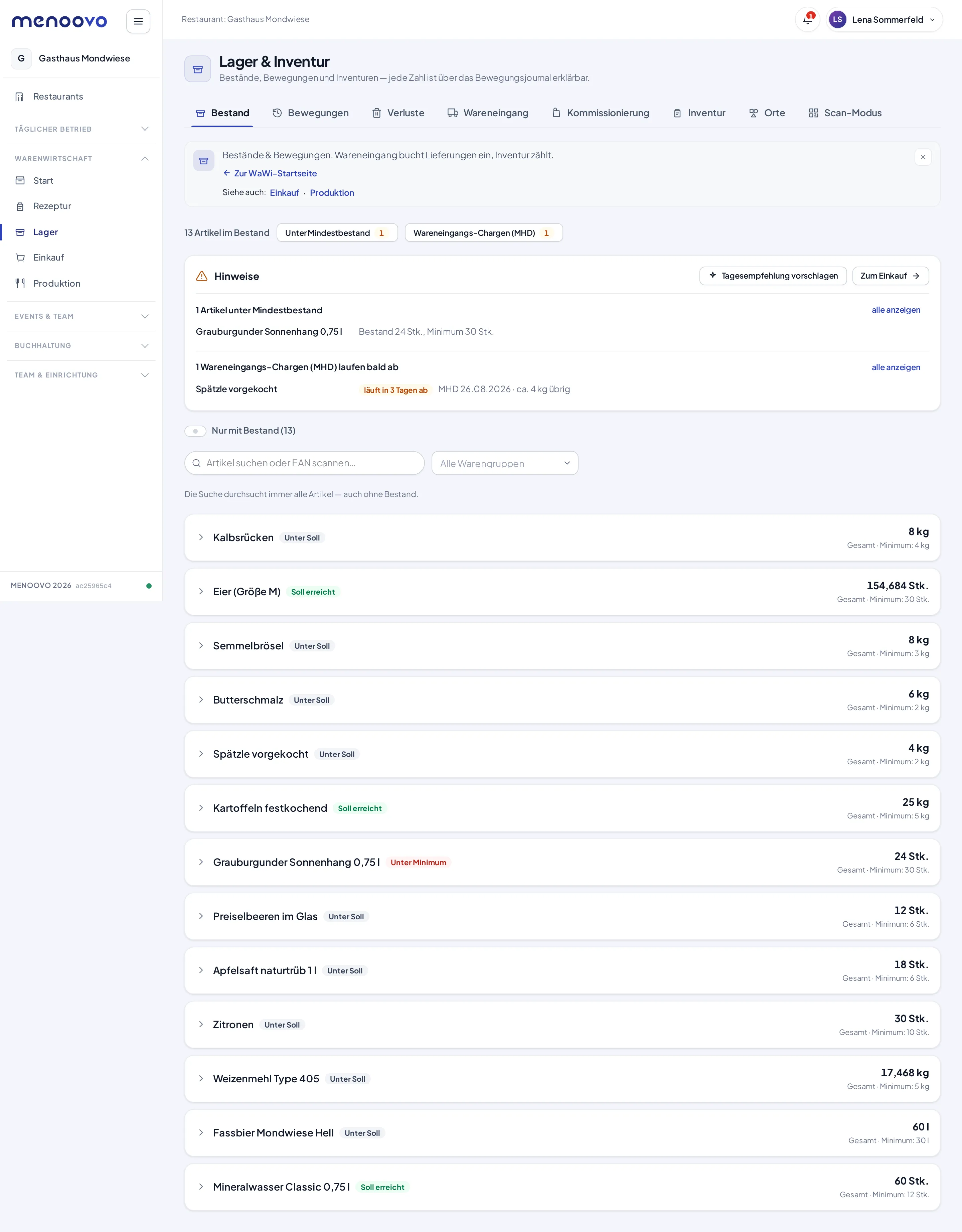This screenshot has width=962, height=1232.
Task: Expand Grauburgunder Sonnenhang row chevron
Action: (x=201, y=862)
